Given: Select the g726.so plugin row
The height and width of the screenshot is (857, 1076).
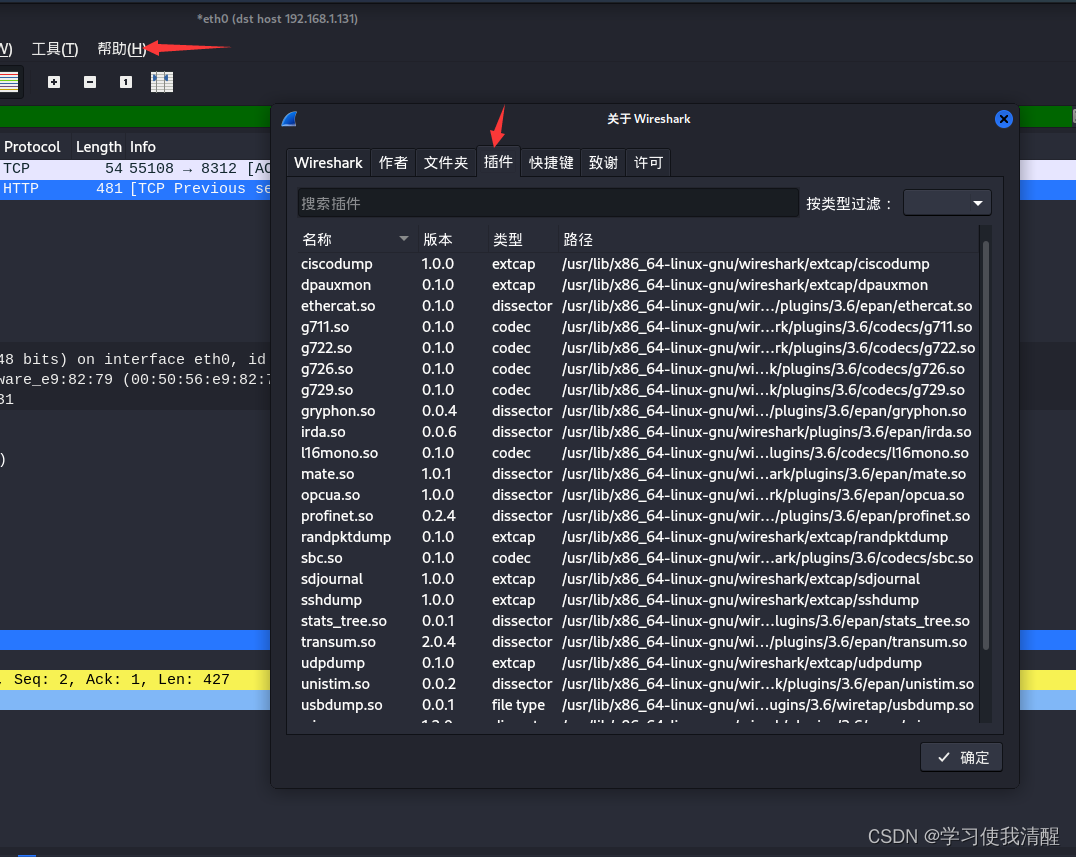Looking at the screenshot, I should [x=638, y=369].
